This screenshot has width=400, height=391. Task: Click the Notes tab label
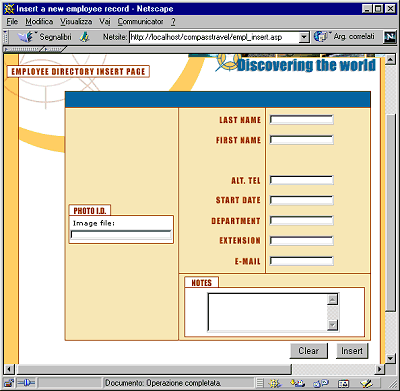point(202,283)
